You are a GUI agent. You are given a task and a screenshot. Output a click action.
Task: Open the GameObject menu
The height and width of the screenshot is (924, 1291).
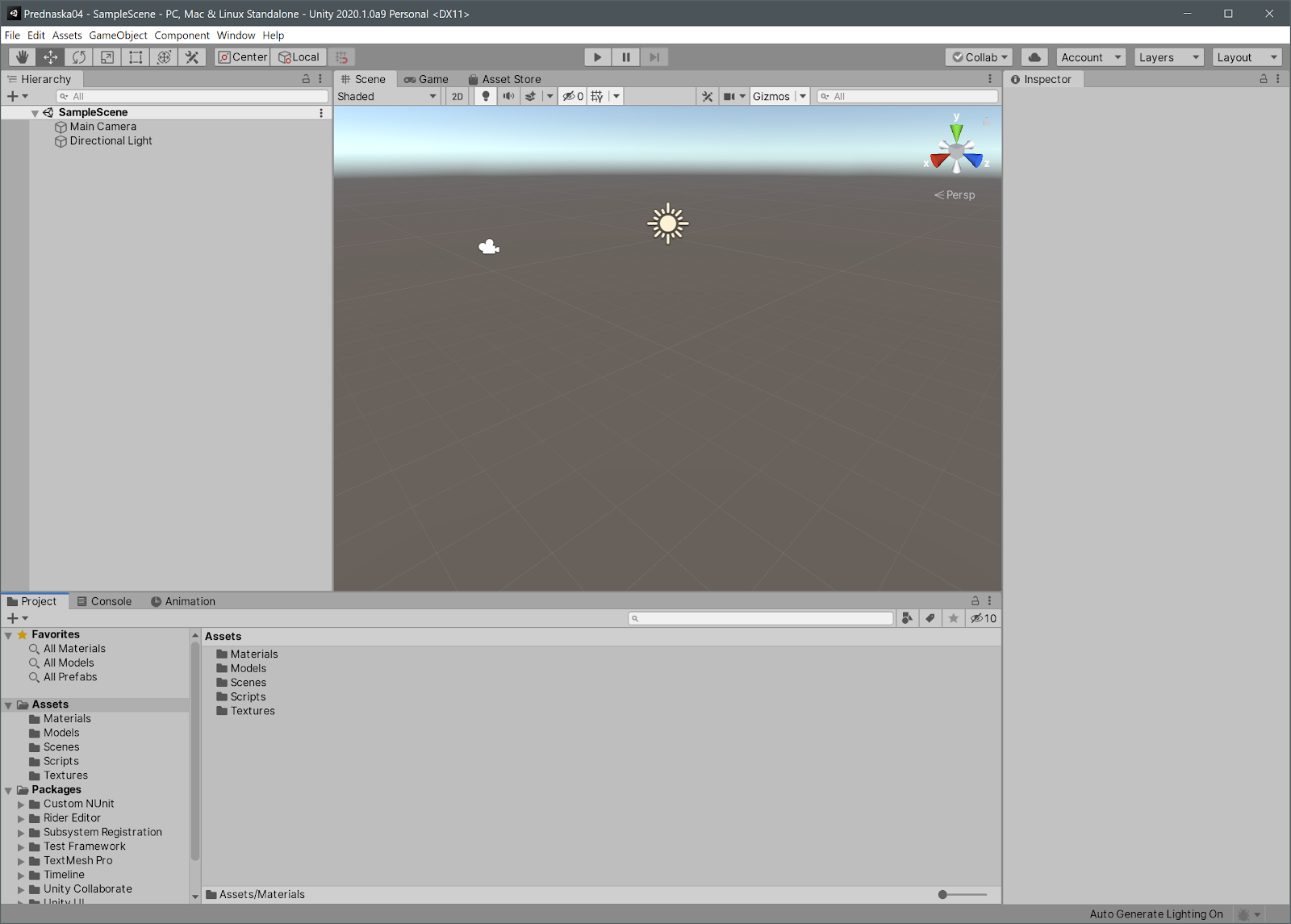[118, 36]
